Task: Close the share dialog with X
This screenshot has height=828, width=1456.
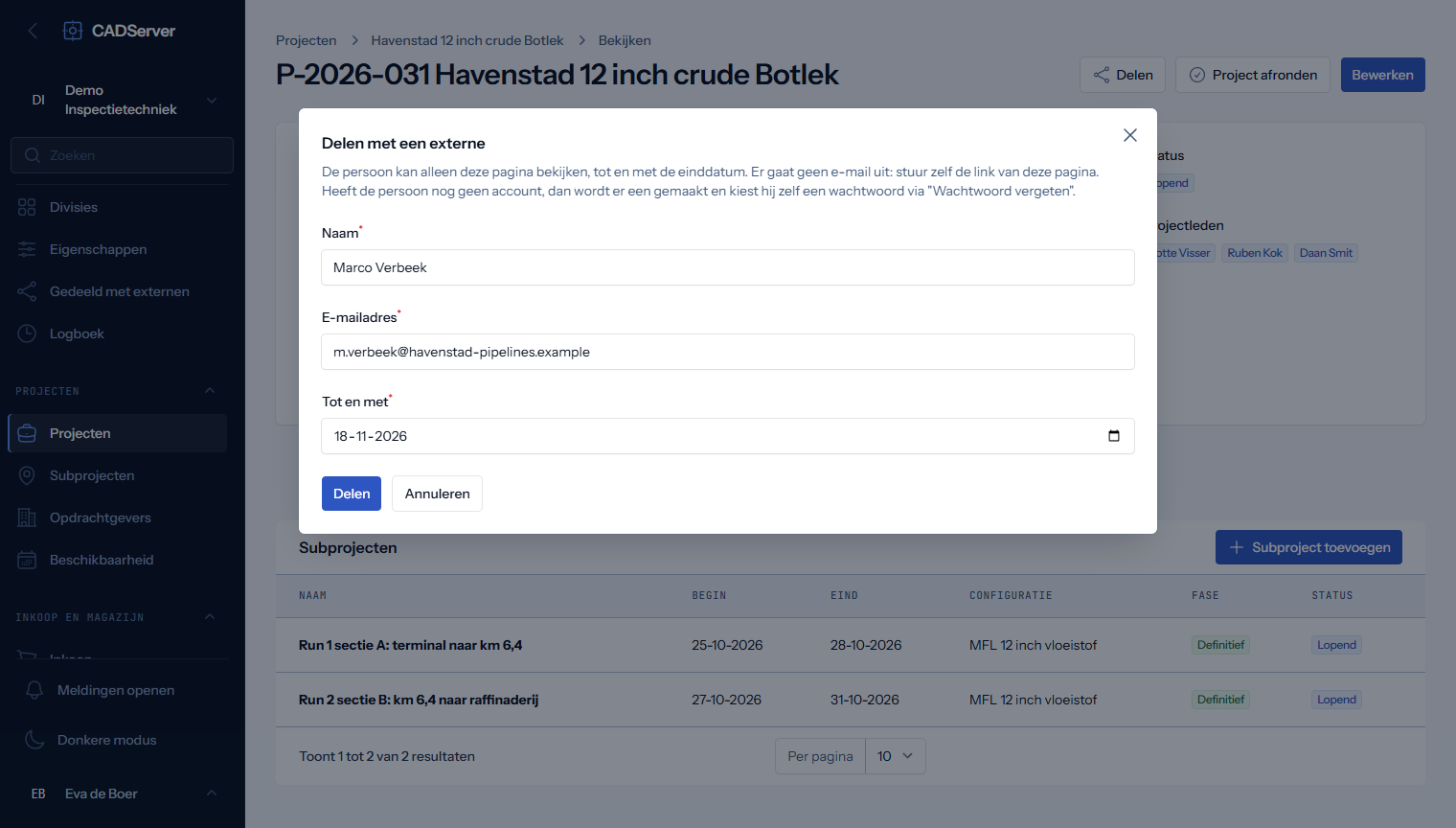Action: pos(1130,135)
